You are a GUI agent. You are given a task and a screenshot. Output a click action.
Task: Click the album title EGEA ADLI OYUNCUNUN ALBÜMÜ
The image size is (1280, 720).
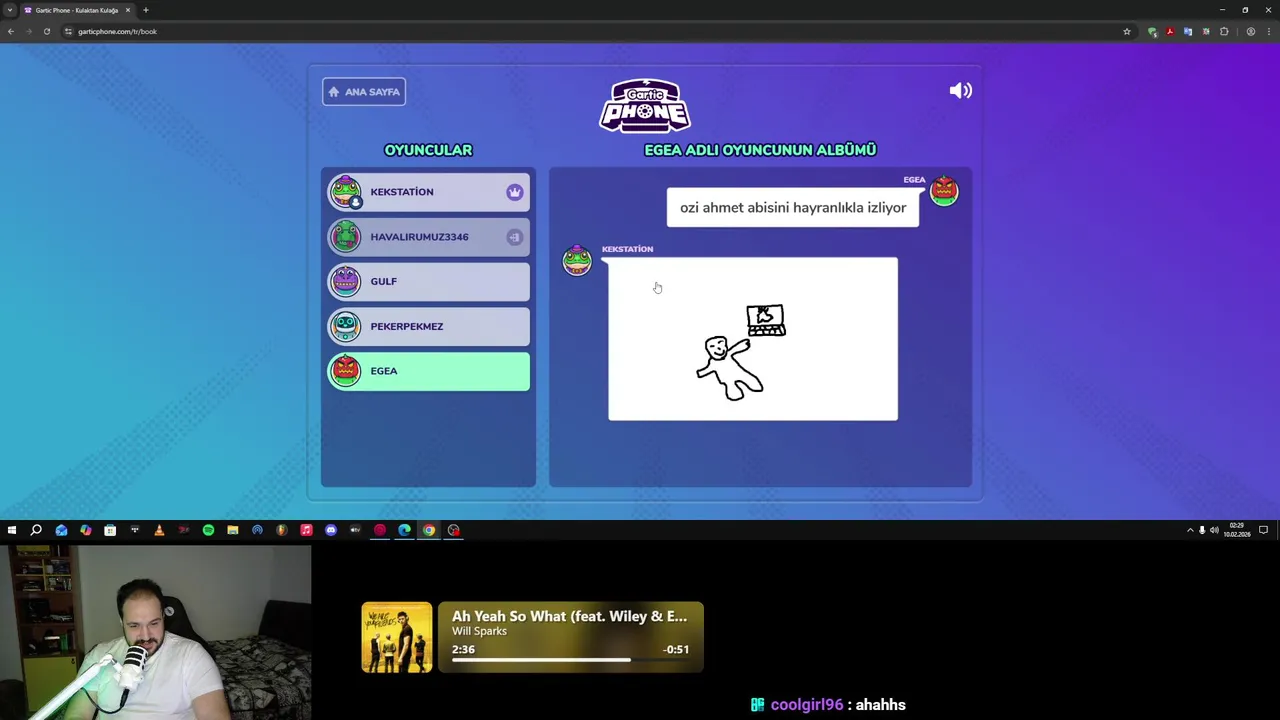tap(760, 150)
